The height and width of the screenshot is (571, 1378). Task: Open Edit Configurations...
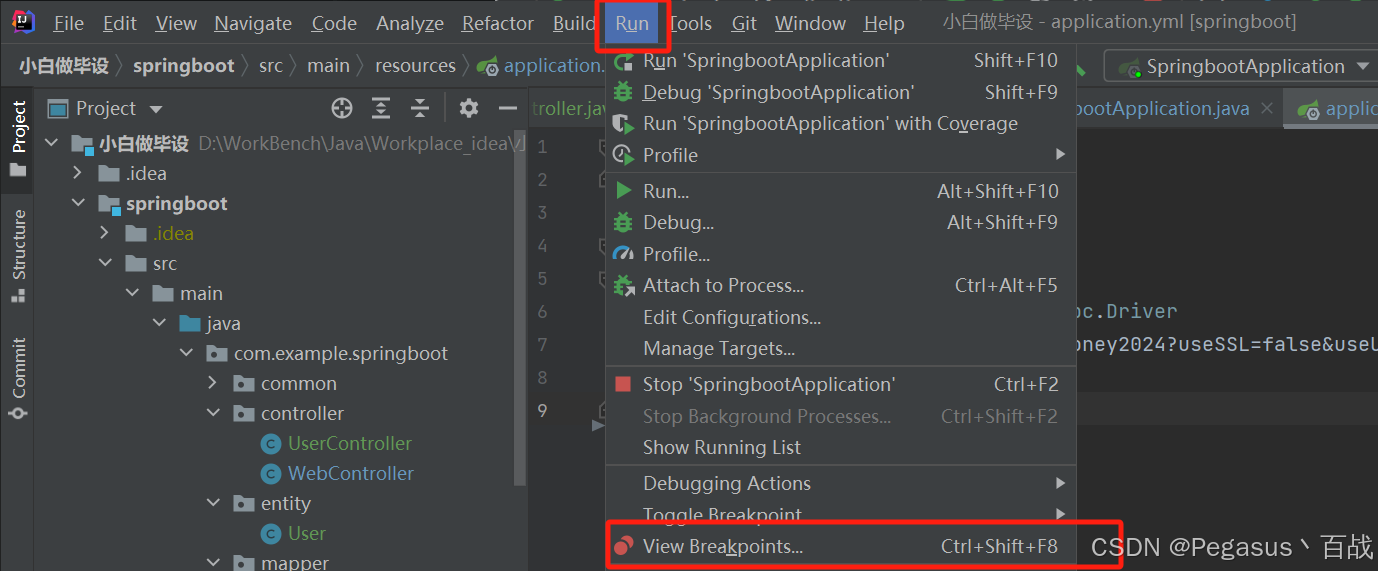pyautogui.click(x=840, y=317)
